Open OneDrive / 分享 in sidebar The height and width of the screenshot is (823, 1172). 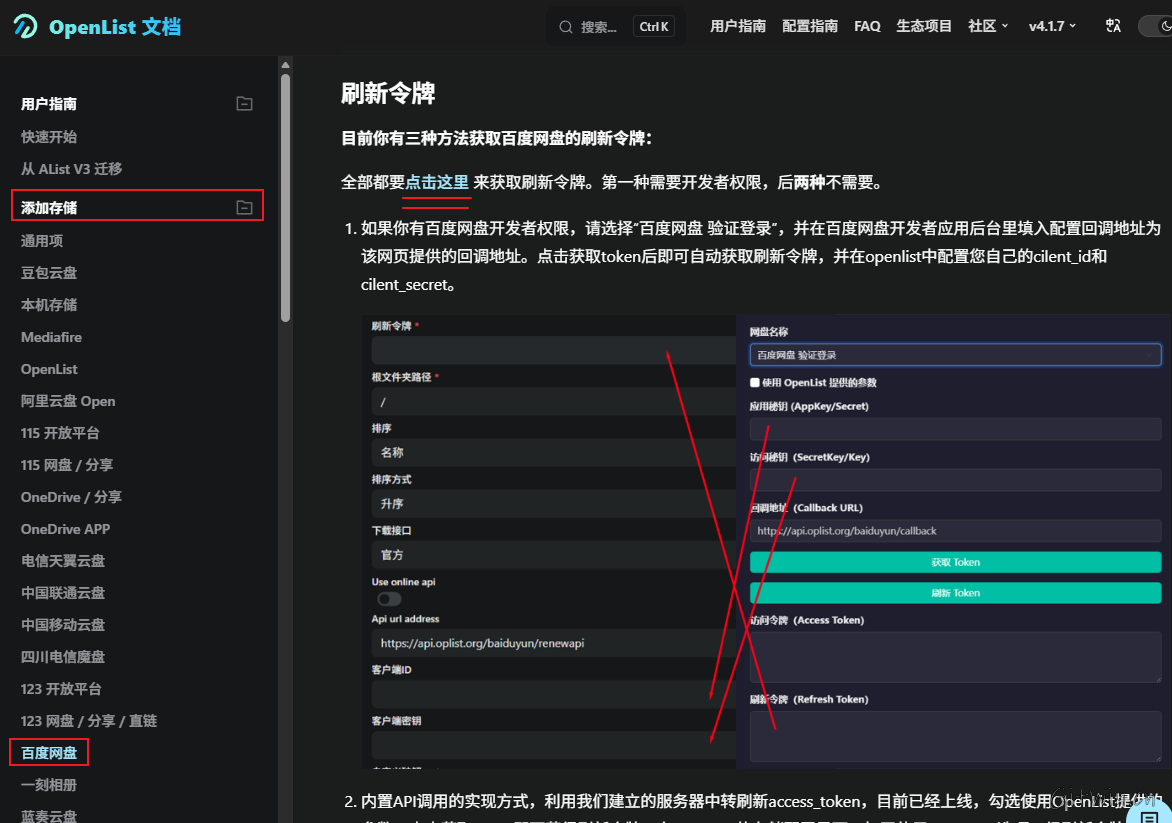point(72,497)
